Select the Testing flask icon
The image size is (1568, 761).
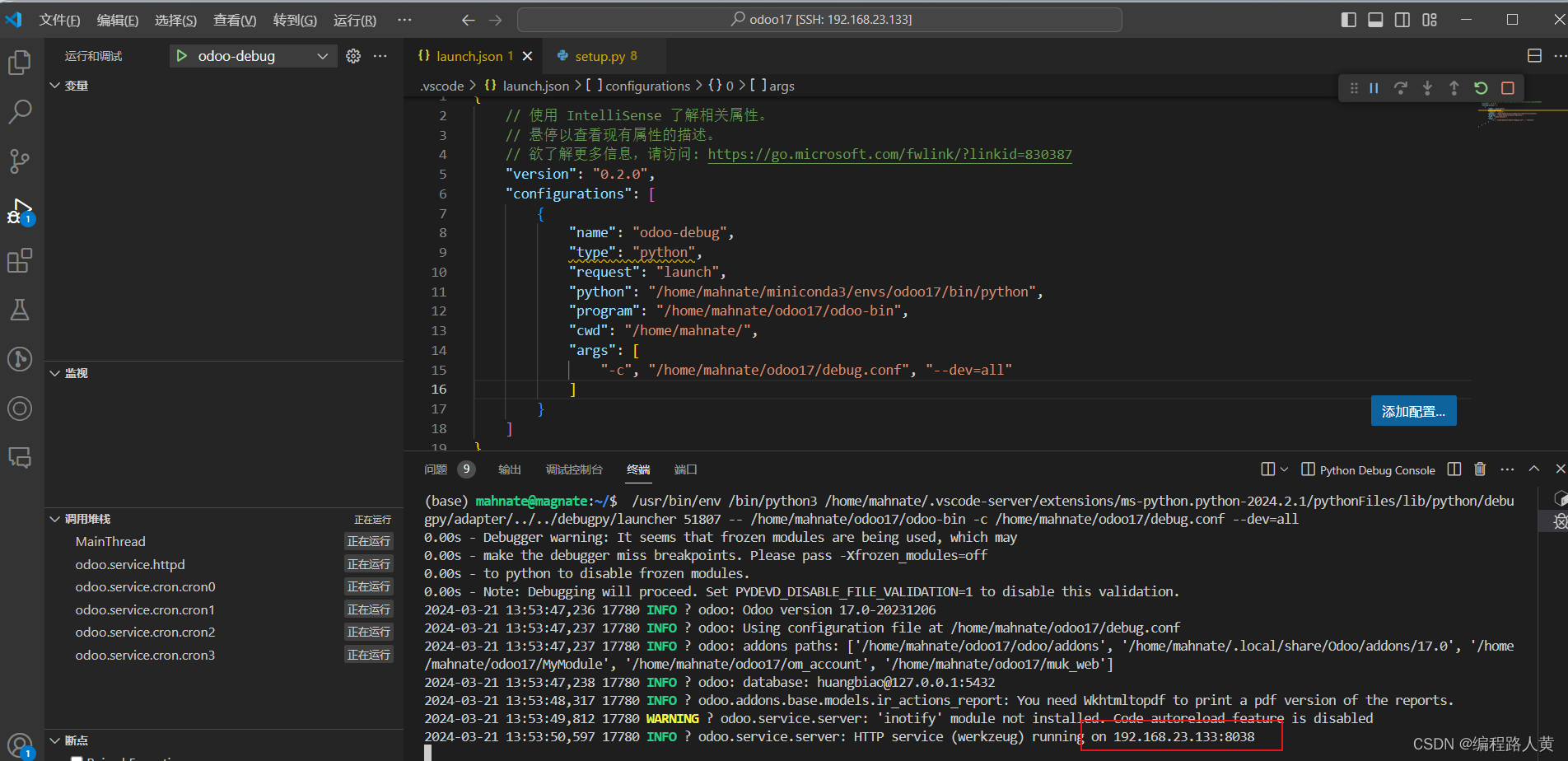[x=20, y=310]
